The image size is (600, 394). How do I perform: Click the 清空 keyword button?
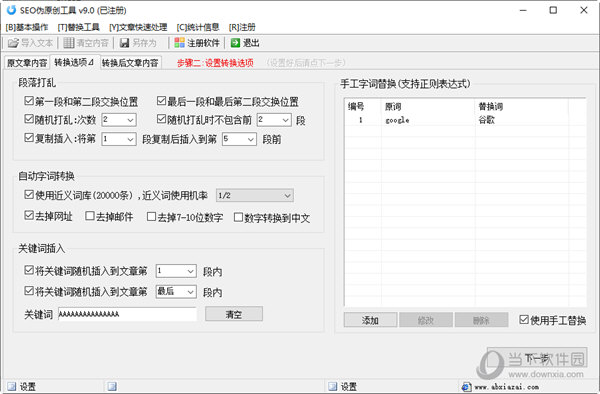coord(234,314)
